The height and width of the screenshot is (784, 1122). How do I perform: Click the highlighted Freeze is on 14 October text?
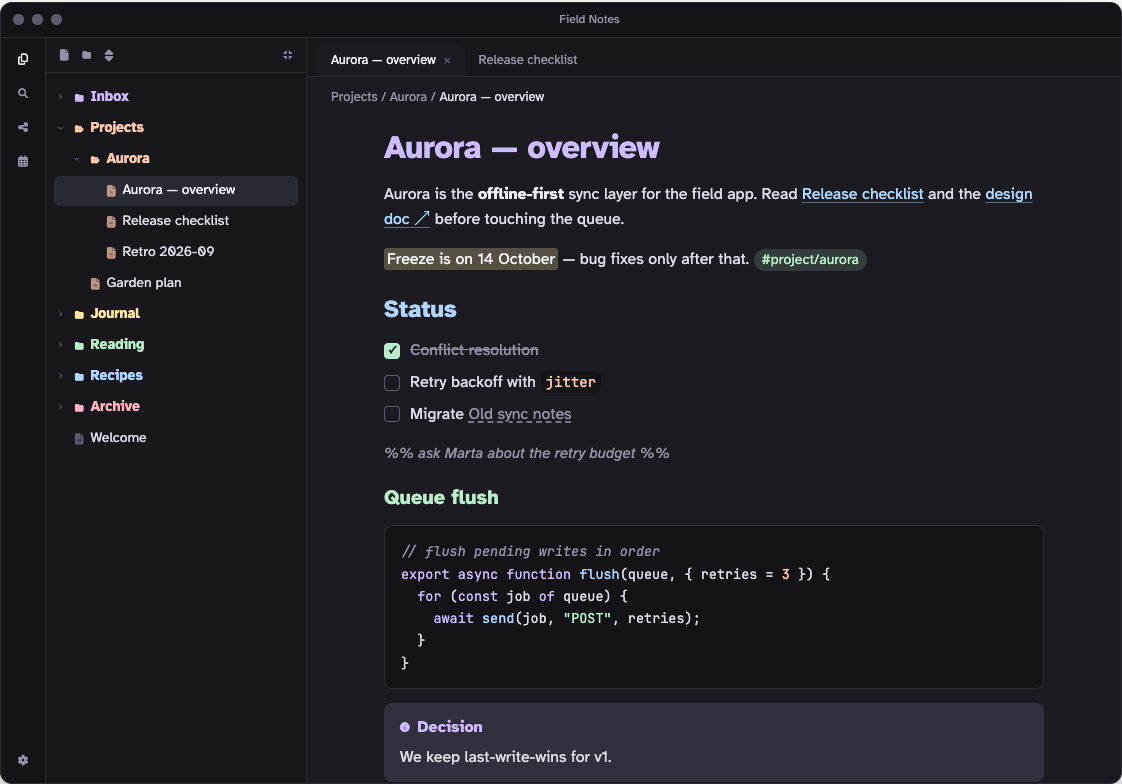pyautogui.click(x=471, y=259)
